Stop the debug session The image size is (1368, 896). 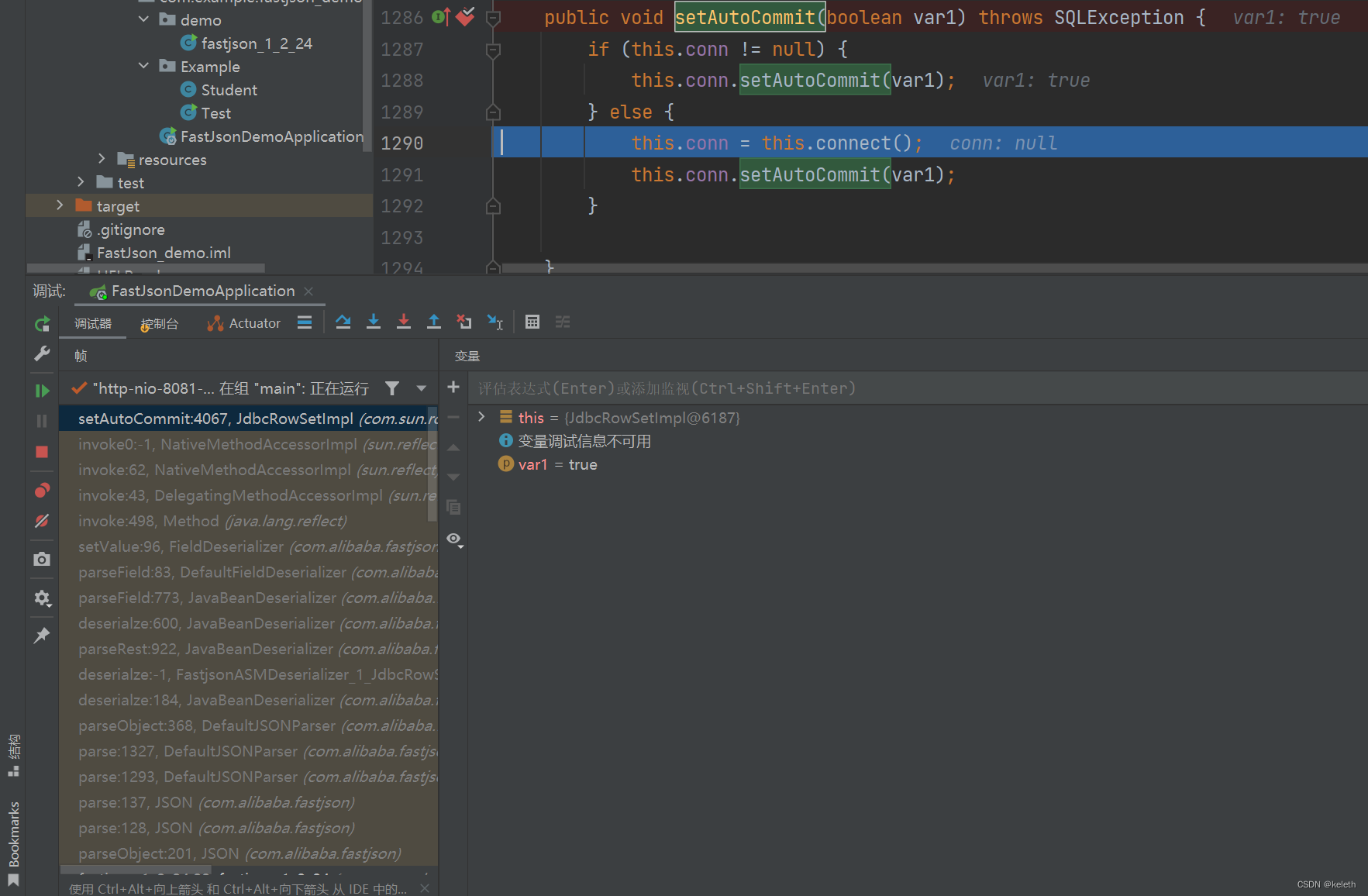pos(43,452)
